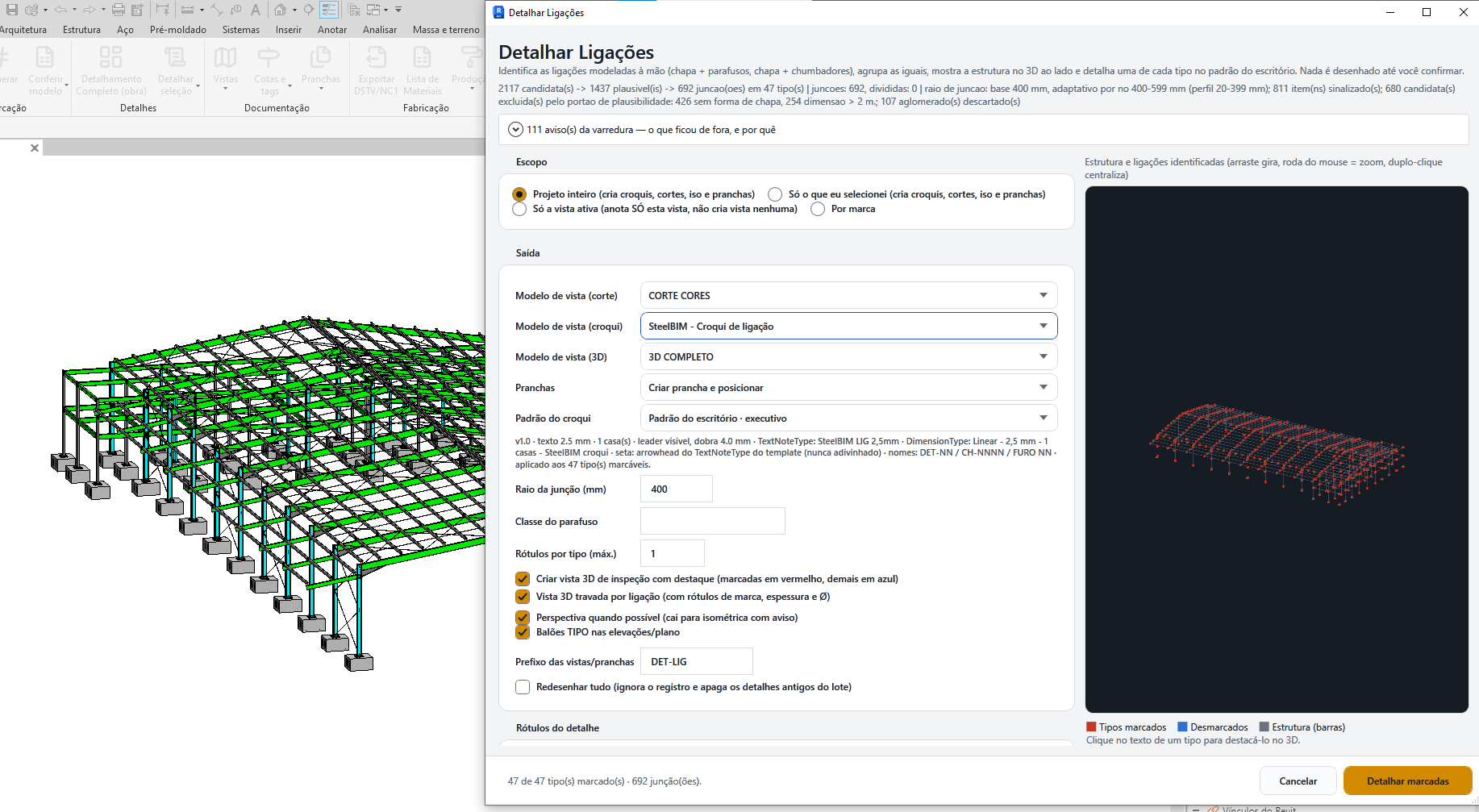
Task: Open 'Modelo de vista (croqui)' dropdown
Action: pyautogui.click(x=848, y=326)
